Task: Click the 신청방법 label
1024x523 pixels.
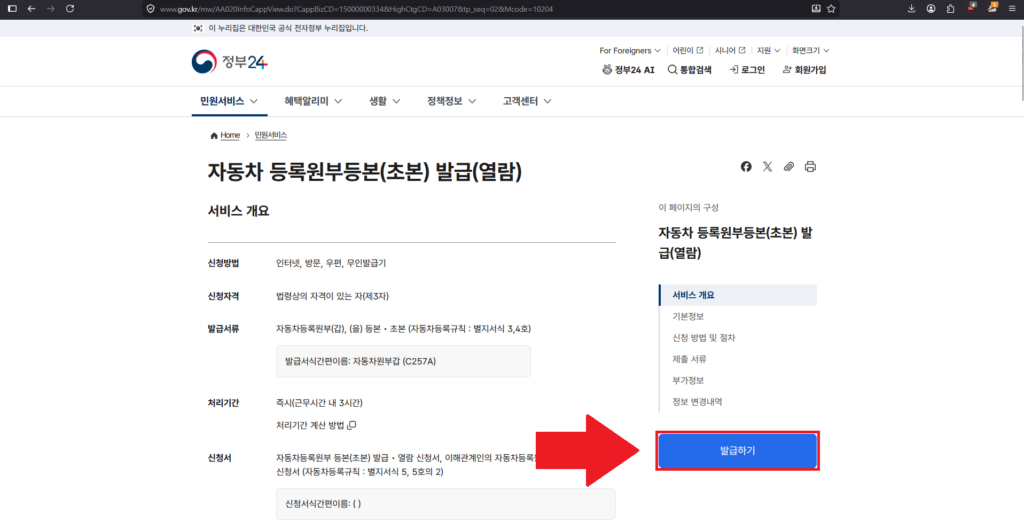Action: [x=223, y=263]
